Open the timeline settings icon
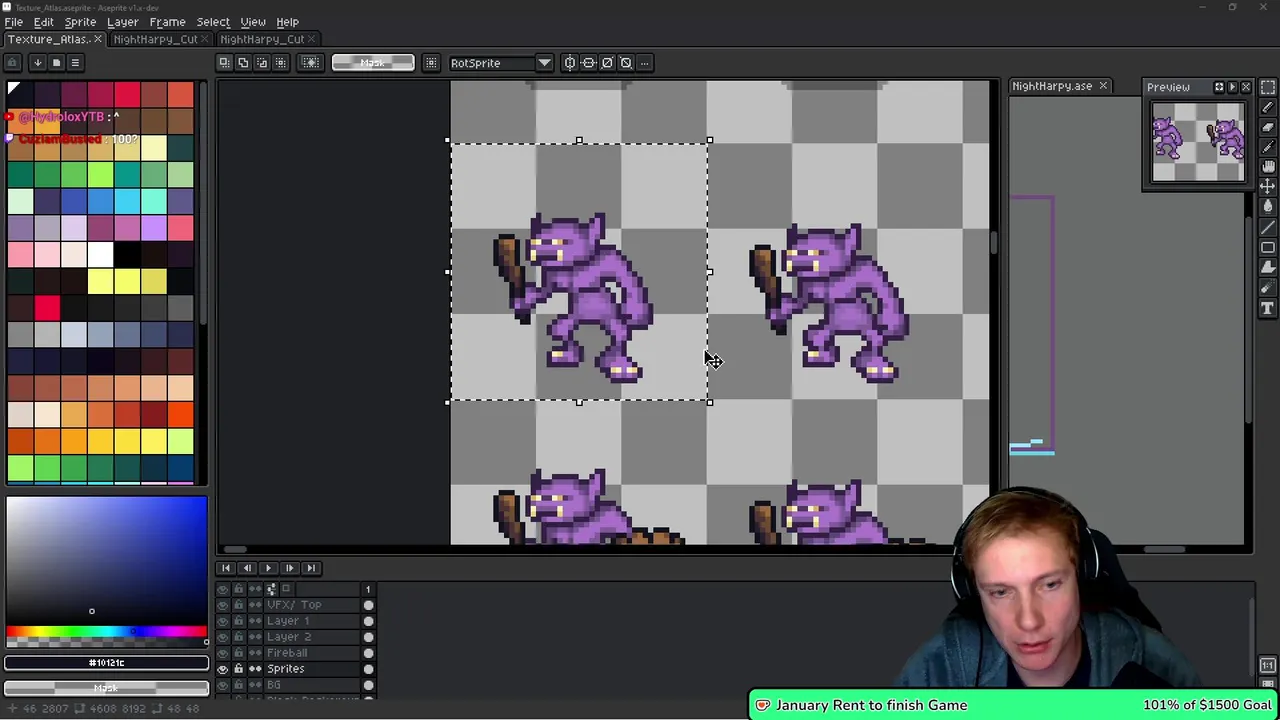 pyautogui.click(x=272, y=589)
